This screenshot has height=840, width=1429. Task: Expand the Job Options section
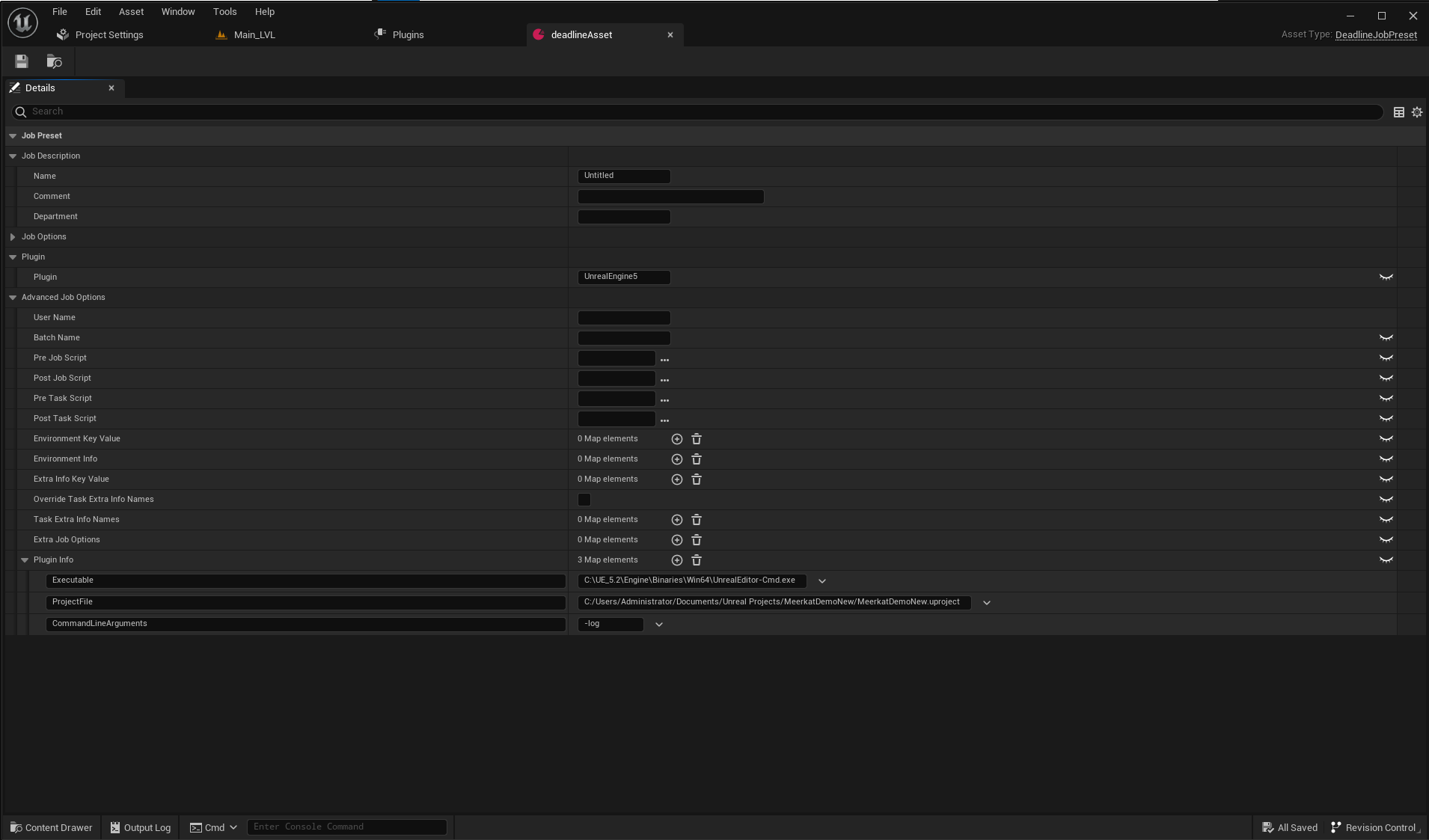(x=13, y=236)
